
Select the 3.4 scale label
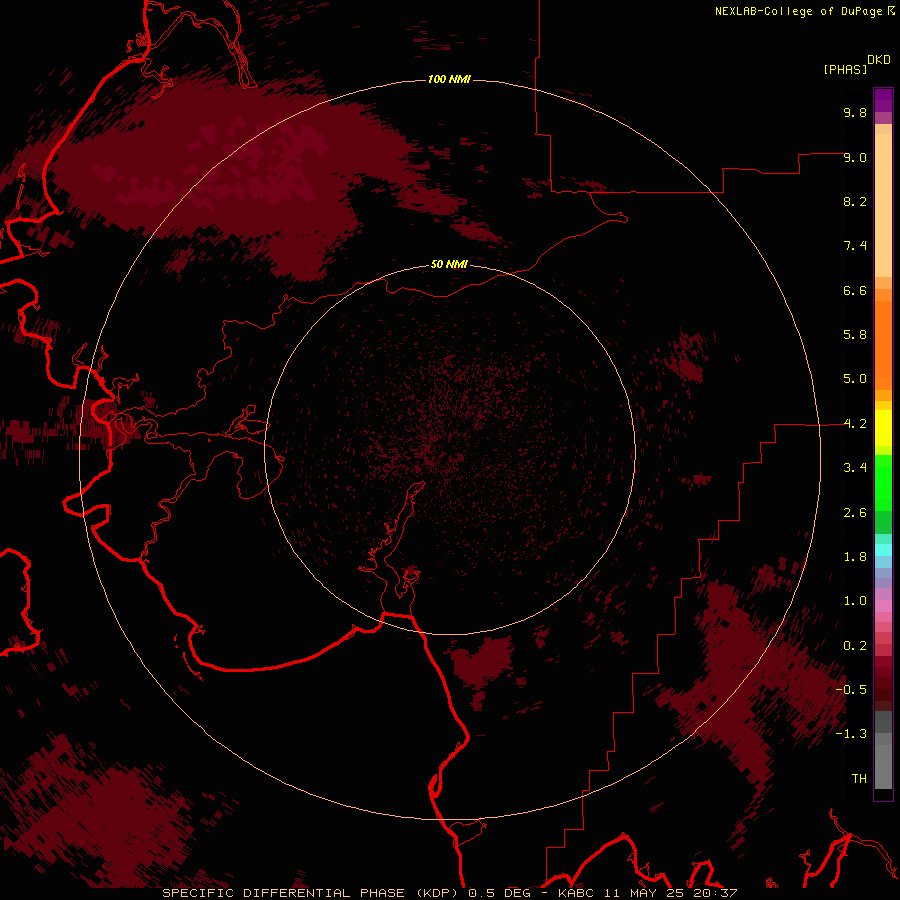click(x=855, y=468)
